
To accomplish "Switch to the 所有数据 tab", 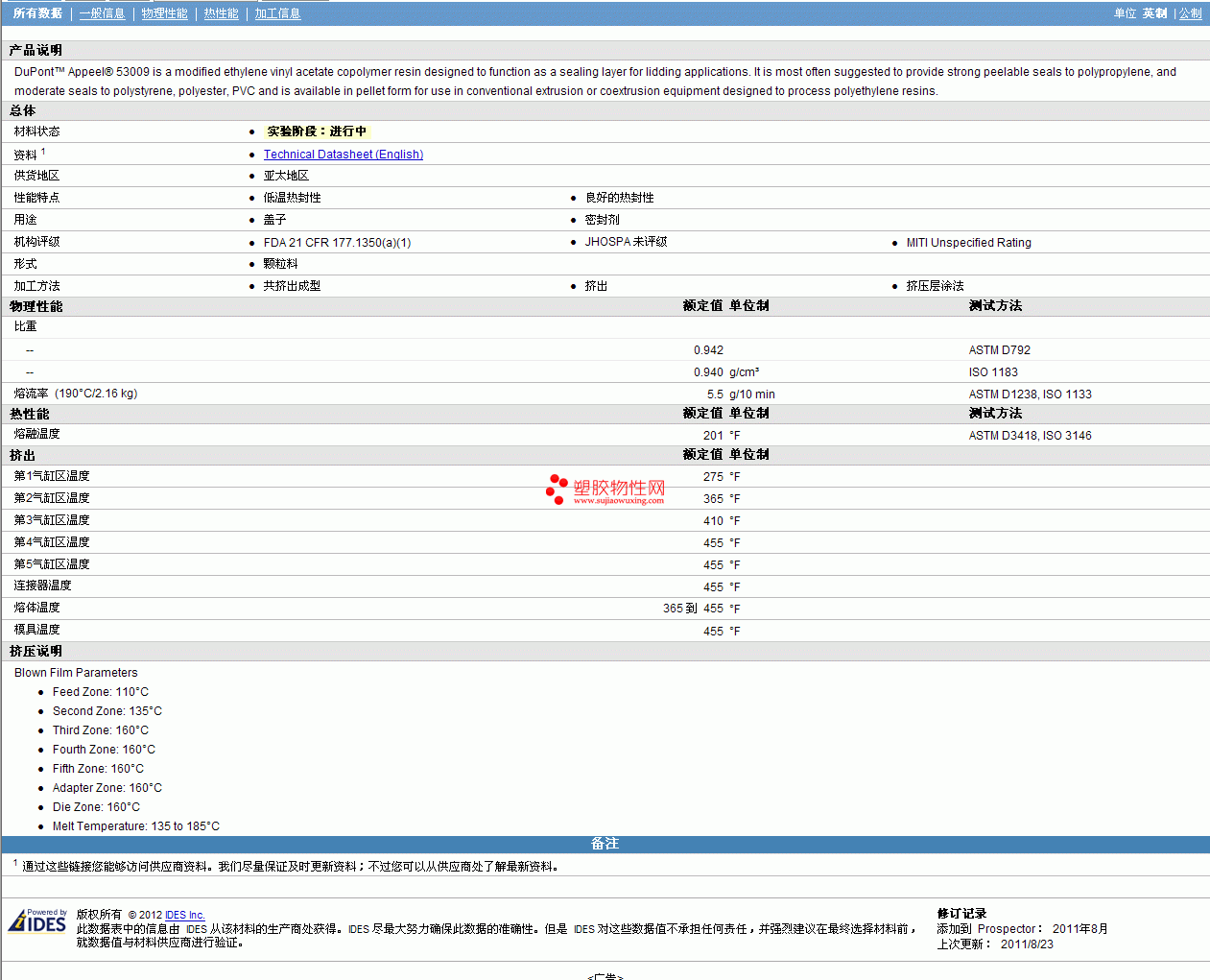I will click(37, 13).
